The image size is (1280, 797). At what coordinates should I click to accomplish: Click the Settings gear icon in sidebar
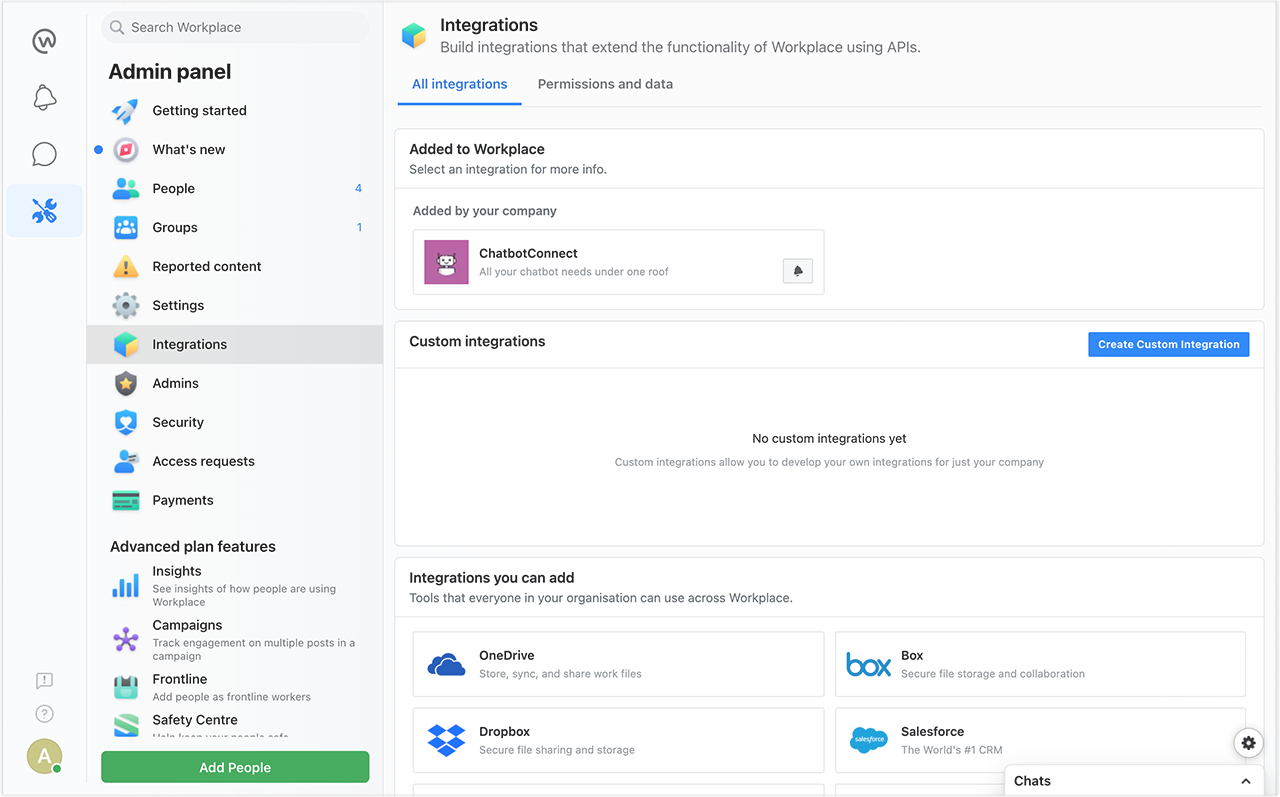(x=126, y=306)
